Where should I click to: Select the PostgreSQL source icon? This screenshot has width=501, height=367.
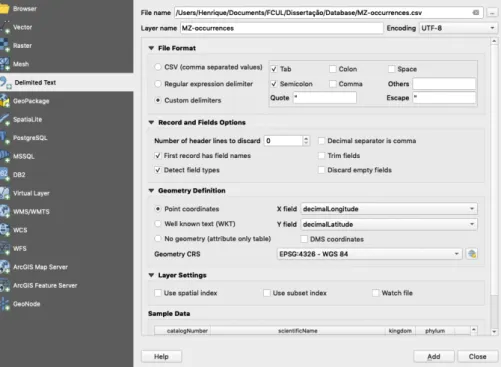coord(5,138)
